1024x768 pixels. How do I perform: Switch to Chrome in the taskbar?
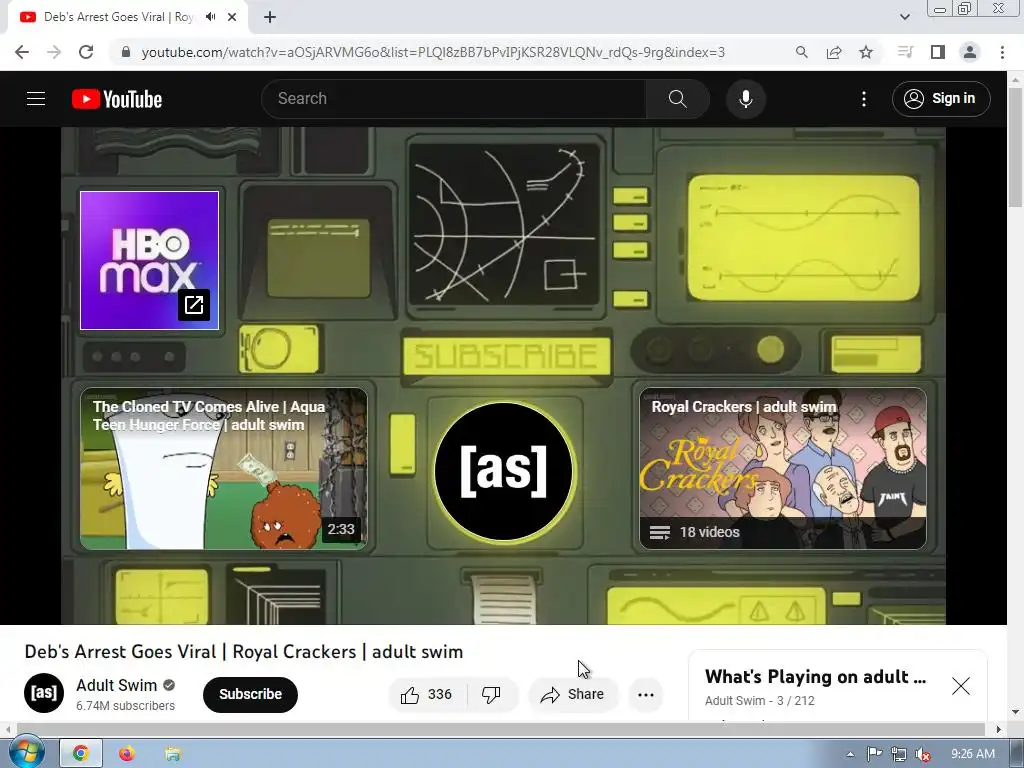[x=80, y=754]
